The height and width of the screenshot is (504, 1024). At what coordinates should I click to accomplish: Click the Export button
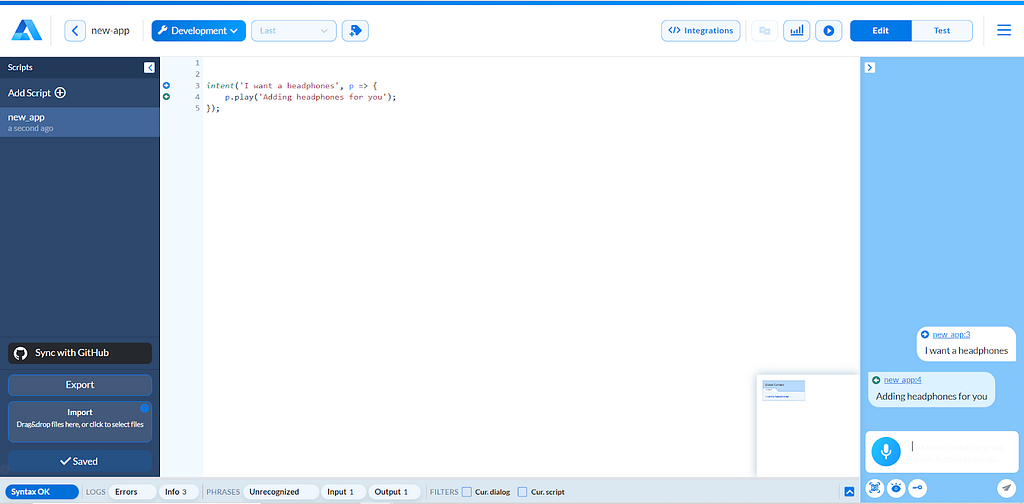[x=80, y=385]
